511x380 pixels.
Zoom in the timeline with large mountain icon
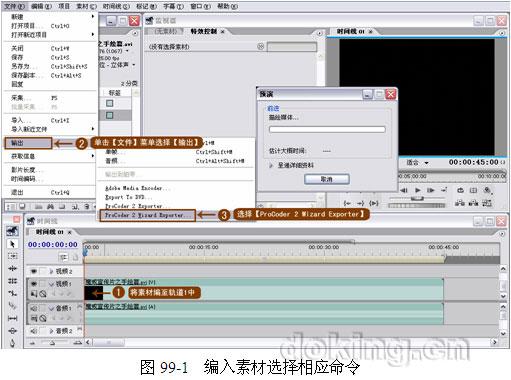pyautogui.click(x=78, y=342)
